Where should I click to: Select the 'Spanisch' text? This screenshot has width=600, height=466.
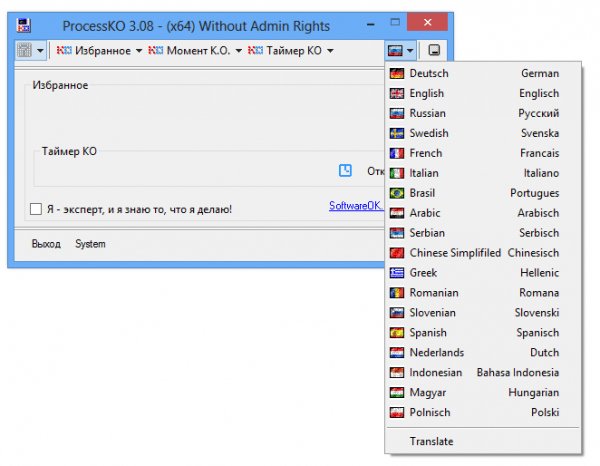pyautogui.click(x=538, y=333)
